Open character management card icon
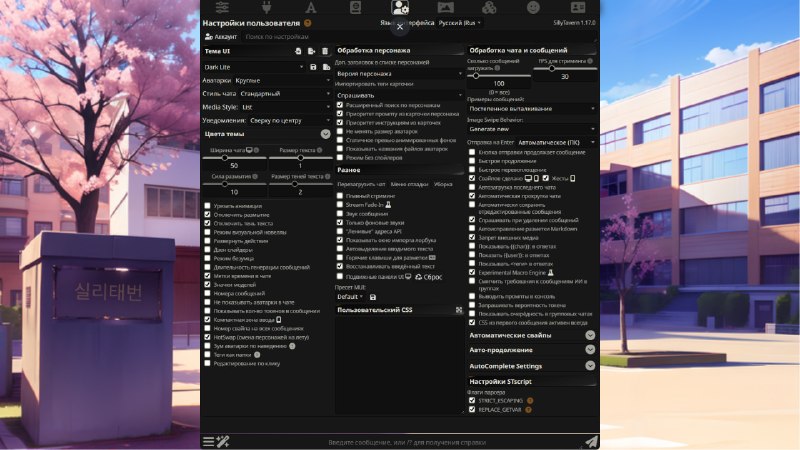Screen dimensions: 800x450 [x=578, y=7]
